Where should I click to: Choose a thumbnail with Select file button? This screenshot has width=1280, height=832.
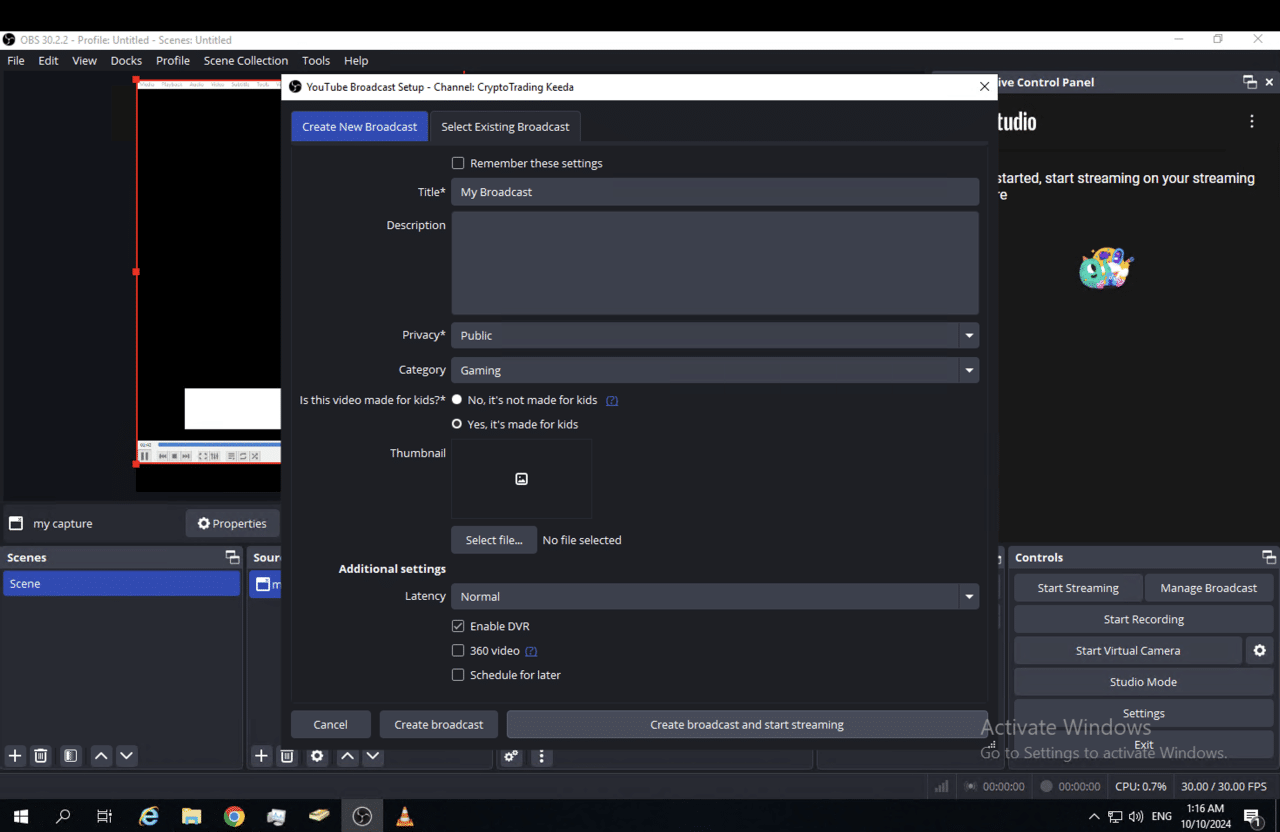tap(493, 539)
